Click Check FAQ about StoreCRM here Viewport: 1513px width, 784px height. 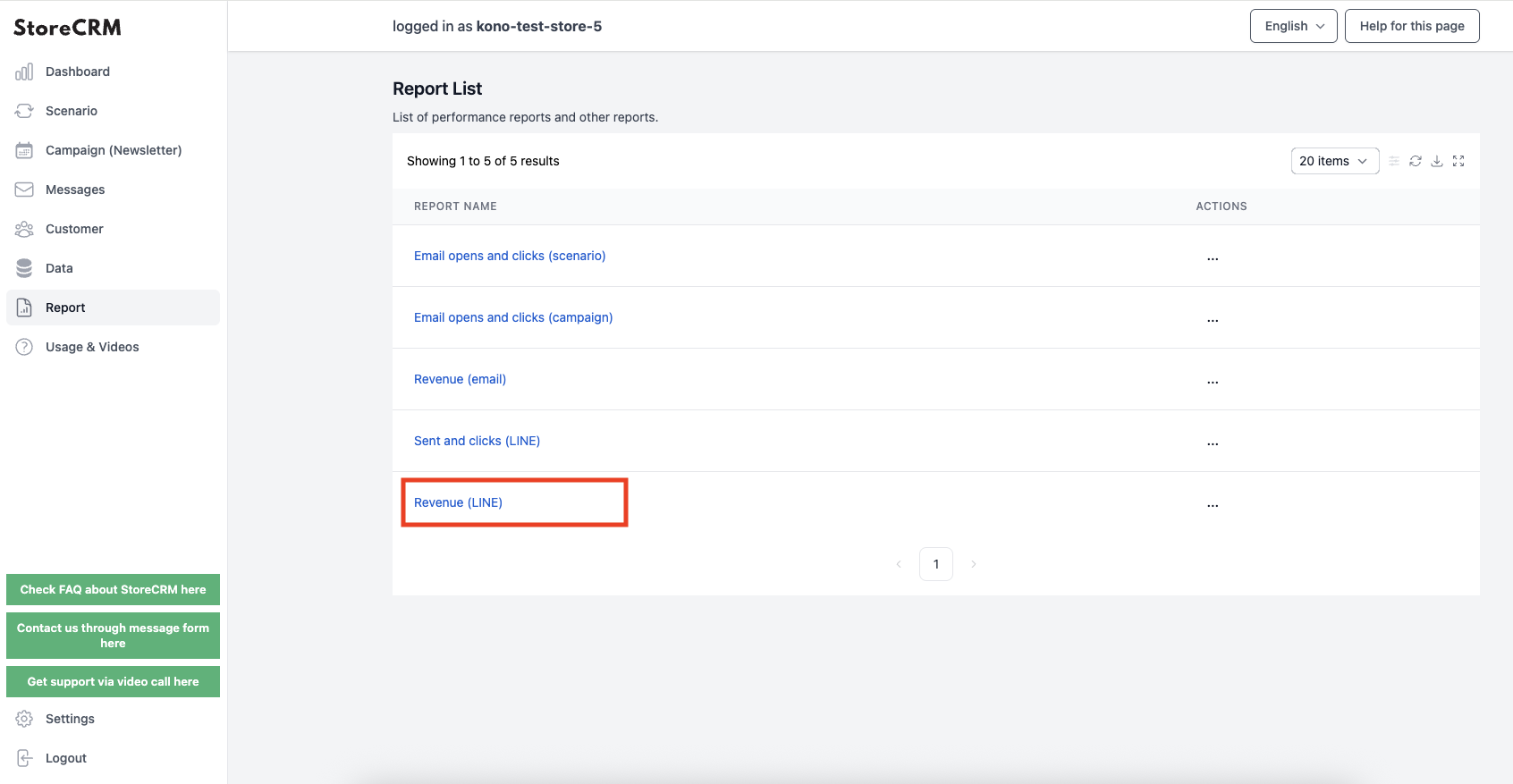pyautogui.click(x=113, y=590)
